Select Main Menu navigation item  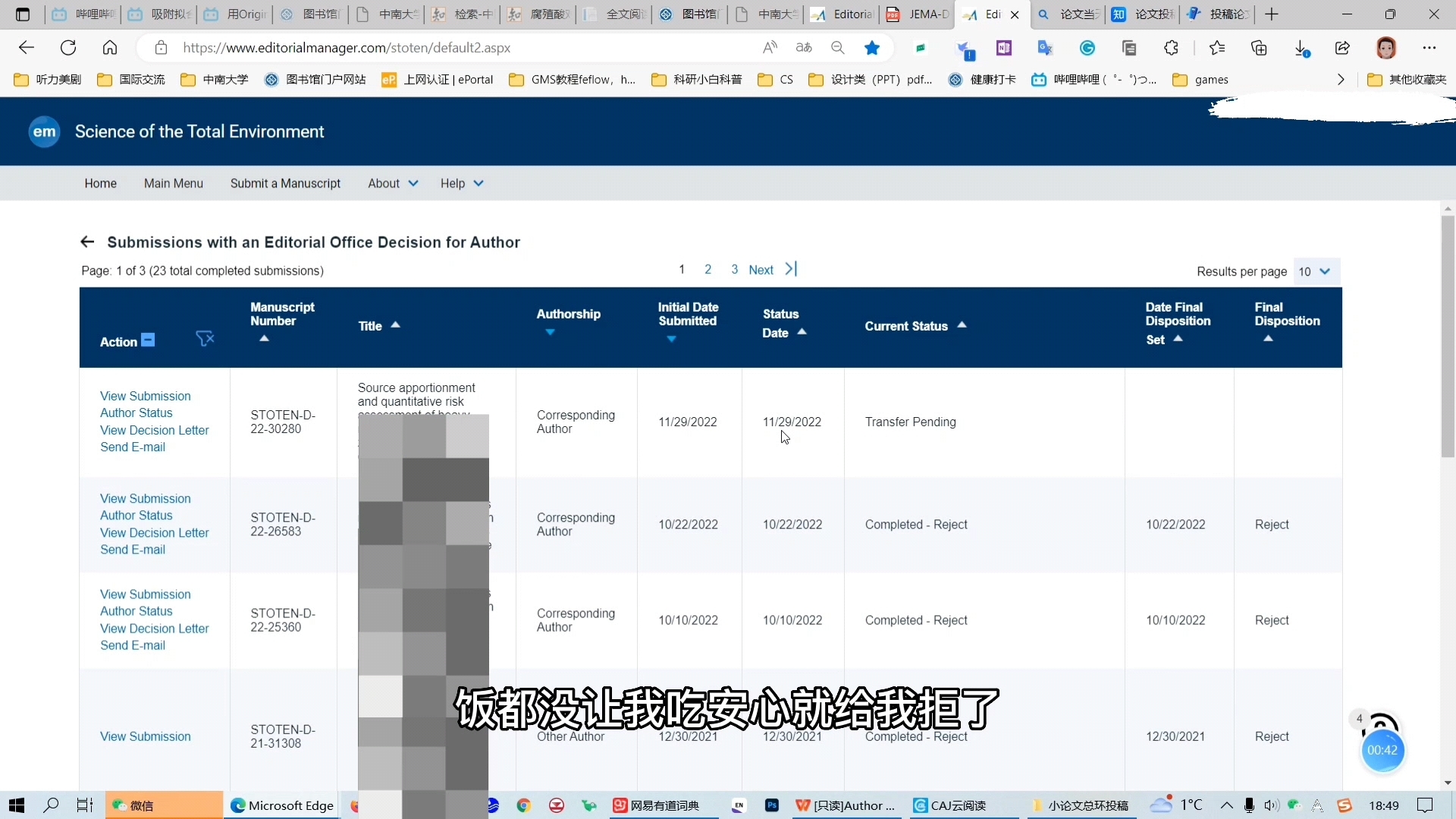point(173,183)
